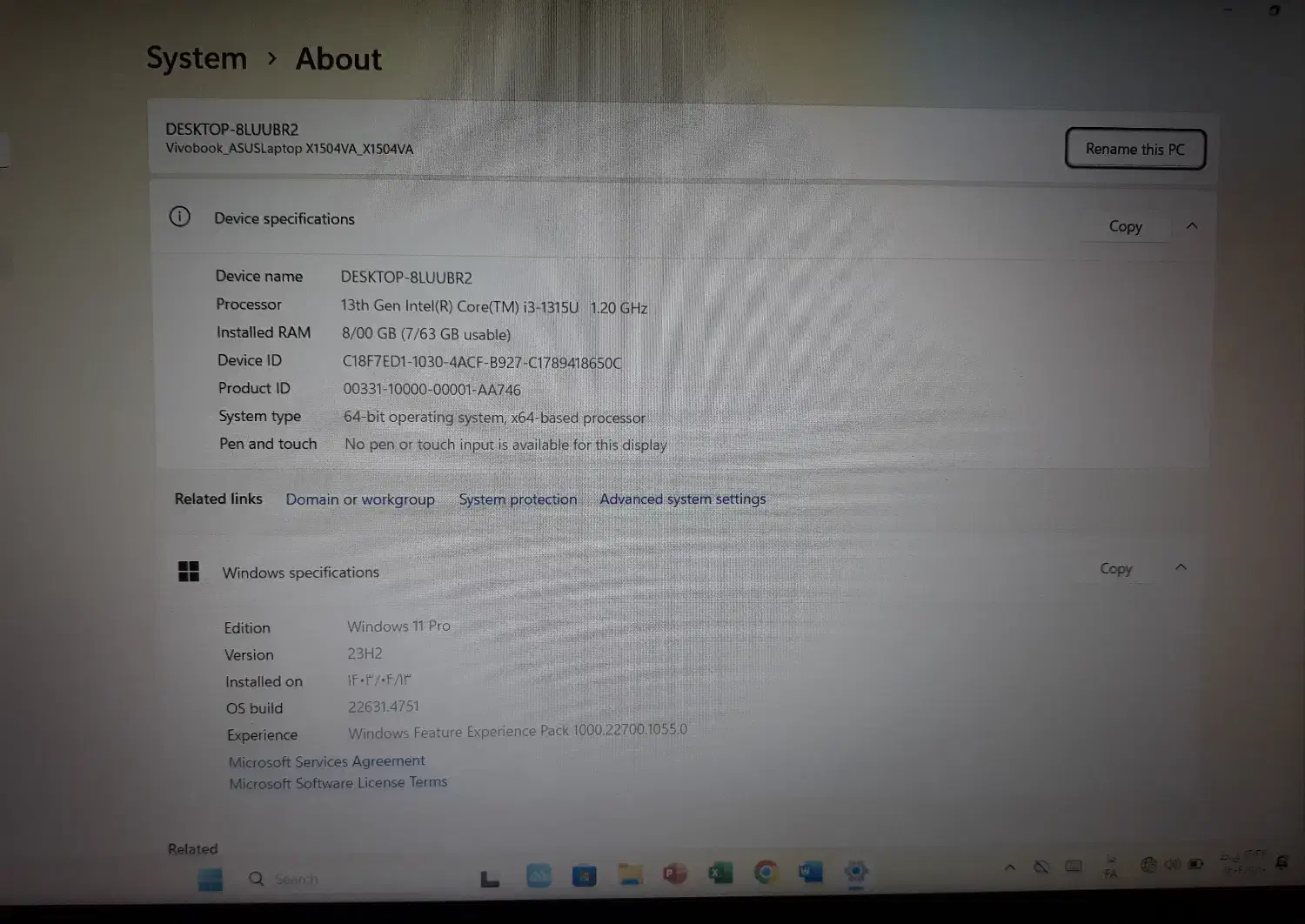
Task: Select the Installed RAM value 8/00 GB
Action: 426,334
